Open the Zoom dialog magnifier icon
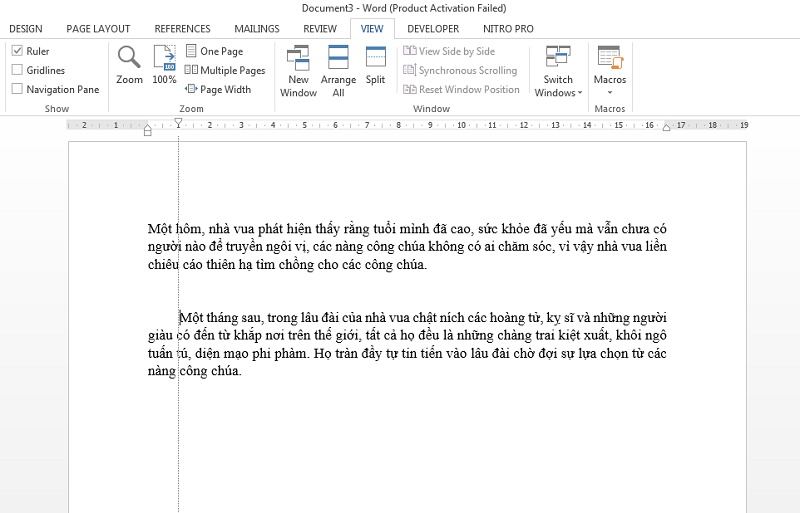The width and height of the screenshot is (800, 513). (x=129, y=57)
